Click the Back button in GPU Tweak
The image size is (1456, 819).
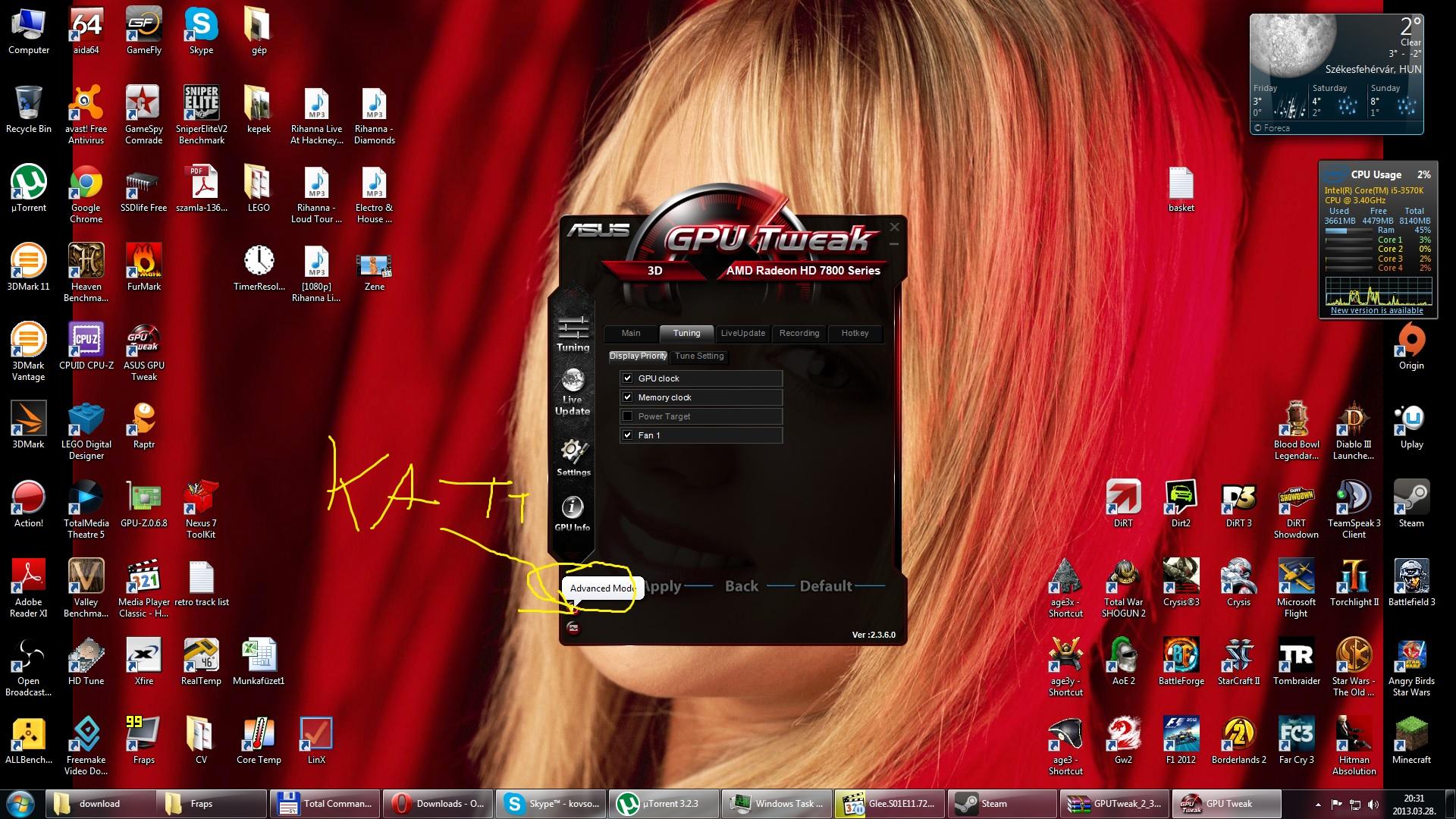pos(742,586)
